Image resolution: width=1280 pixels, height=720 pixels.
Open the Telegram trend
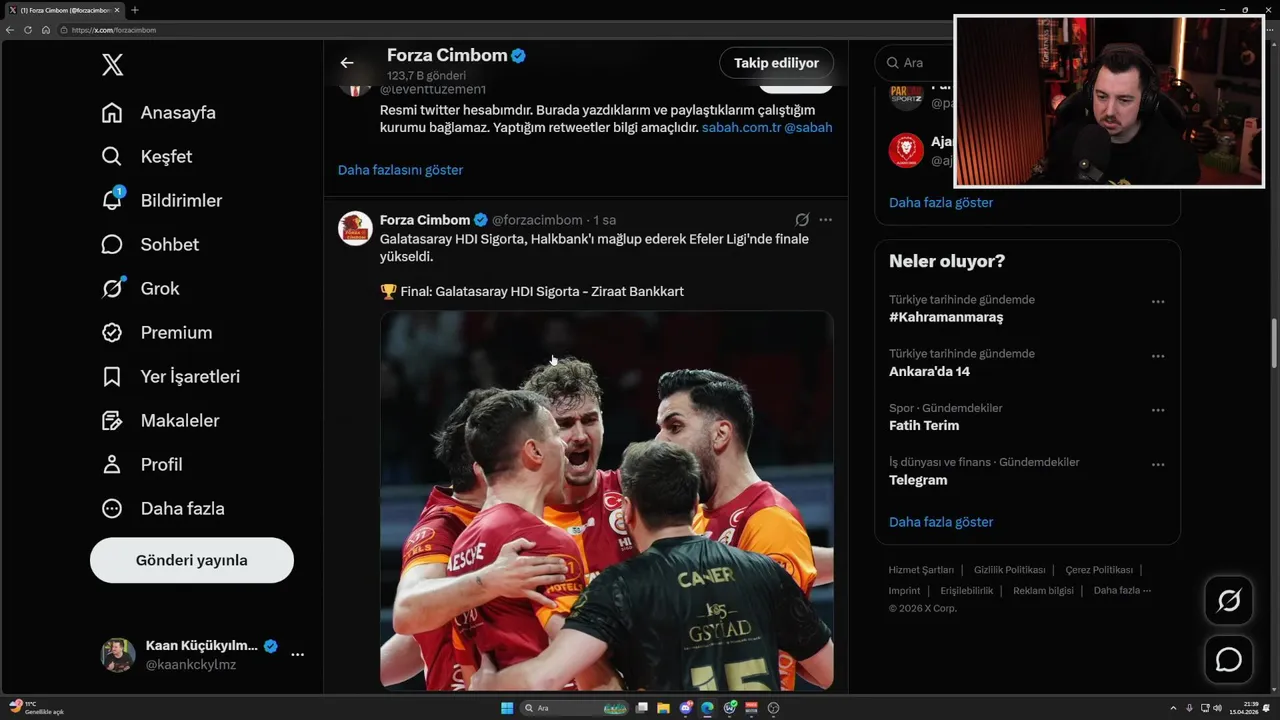coord(918,480)
